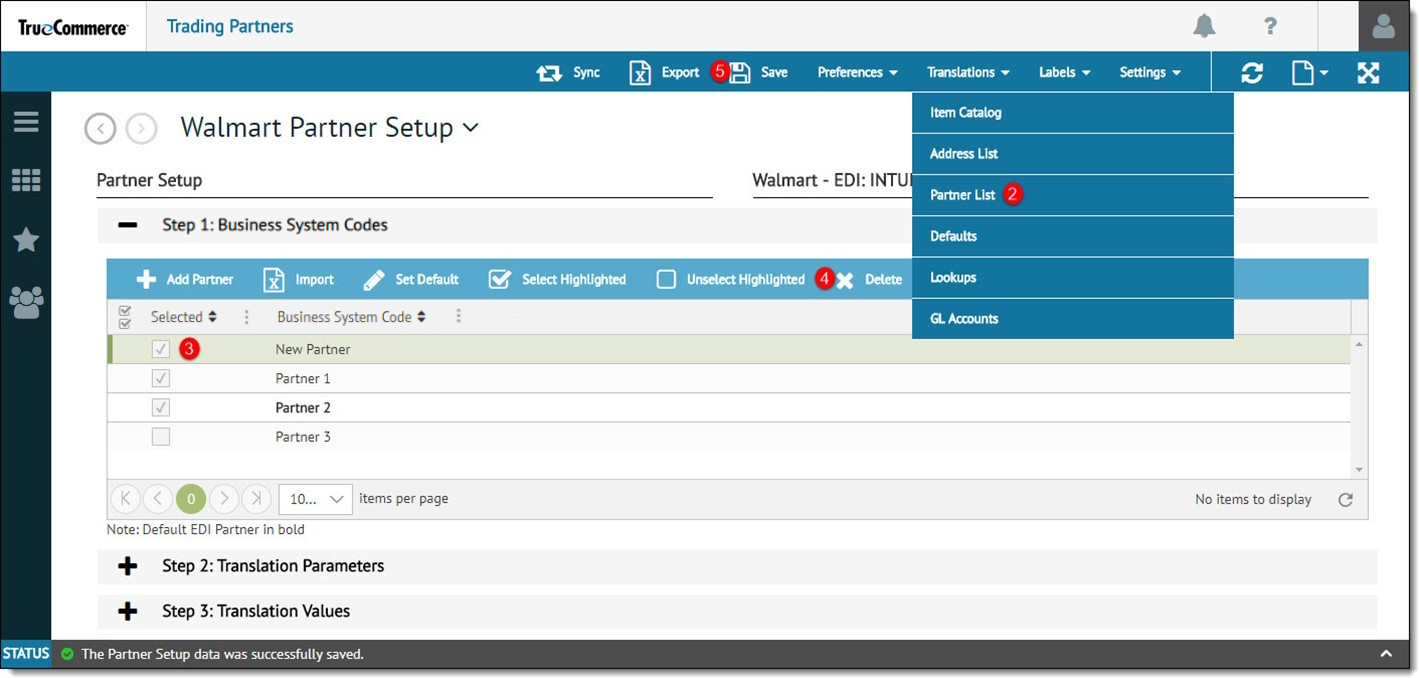
Task: Click the Save icon
Action: tap(740, 72)
